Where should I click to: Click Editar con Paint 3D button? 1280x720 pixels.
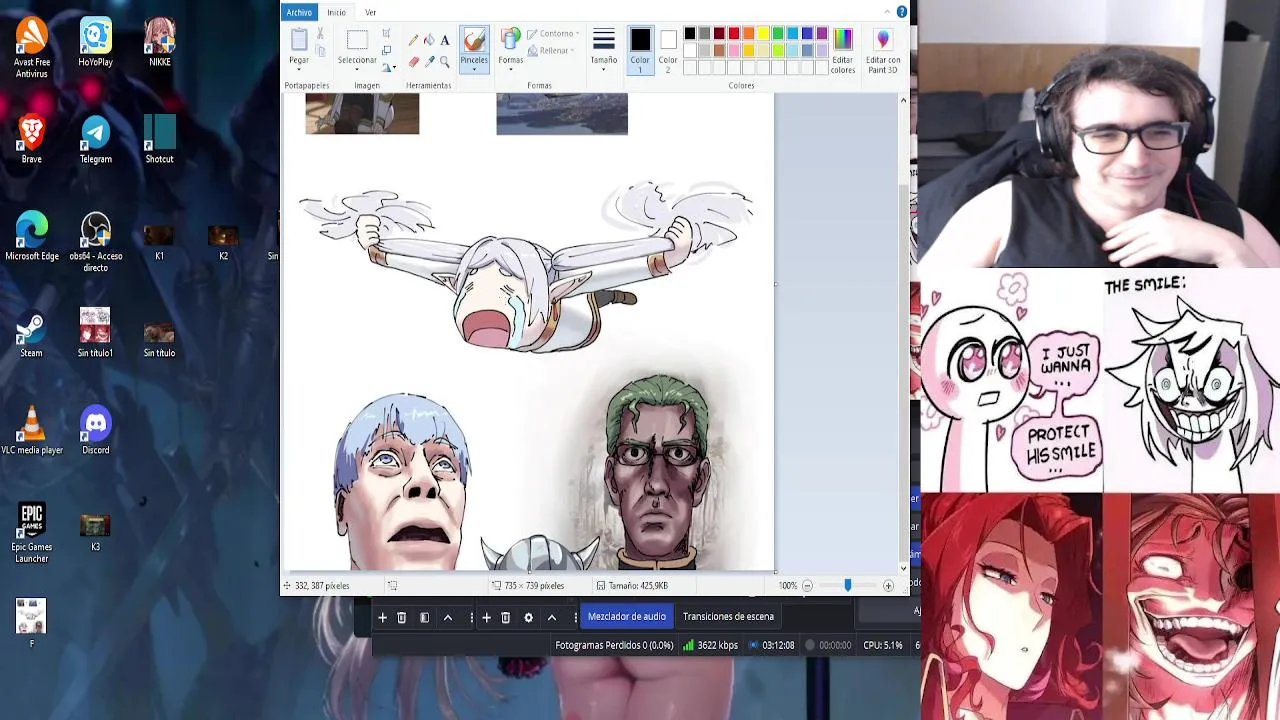click(x=883, y=51)
